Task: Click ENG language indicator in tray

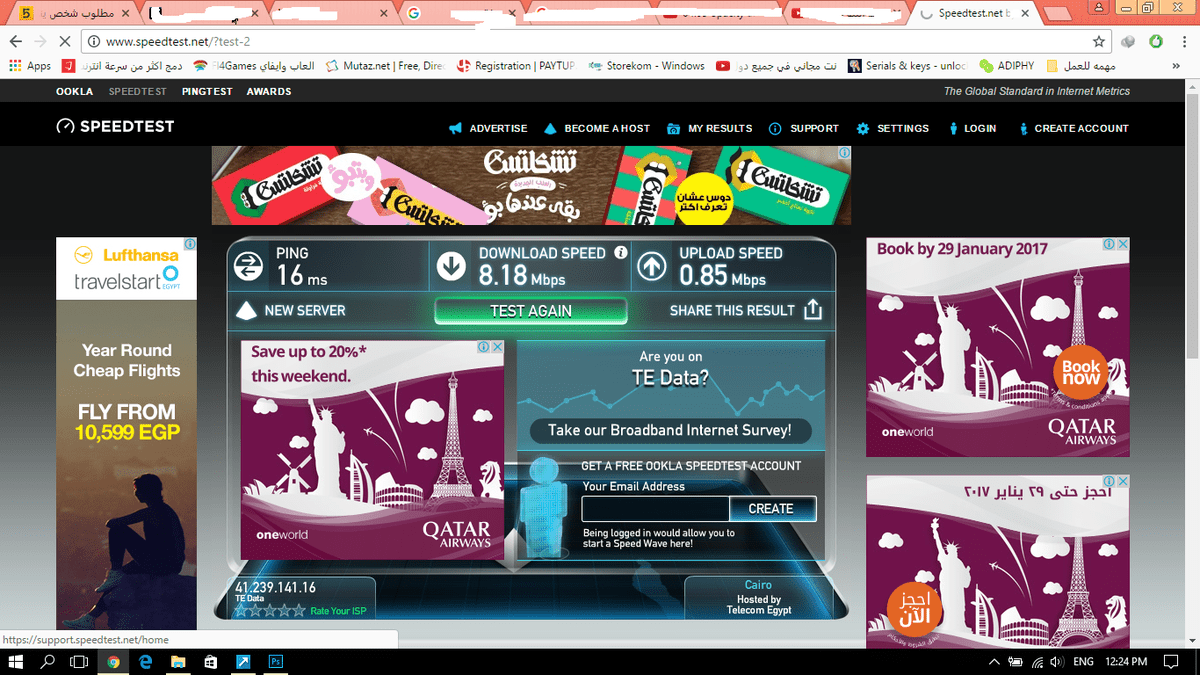Action: pyautogui.click(x=1083, y=662)
